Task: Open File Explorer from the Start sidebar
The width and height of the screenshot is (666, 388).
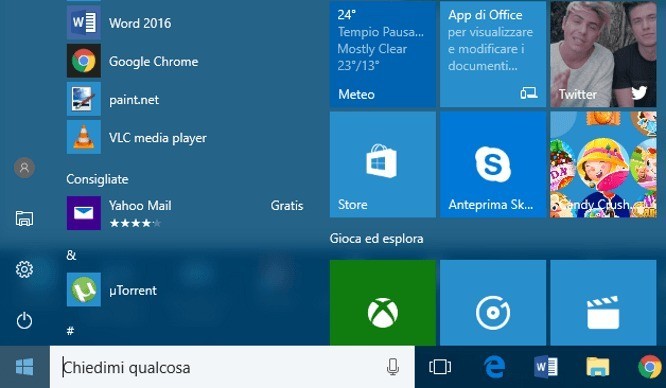Action: (24, 218)
